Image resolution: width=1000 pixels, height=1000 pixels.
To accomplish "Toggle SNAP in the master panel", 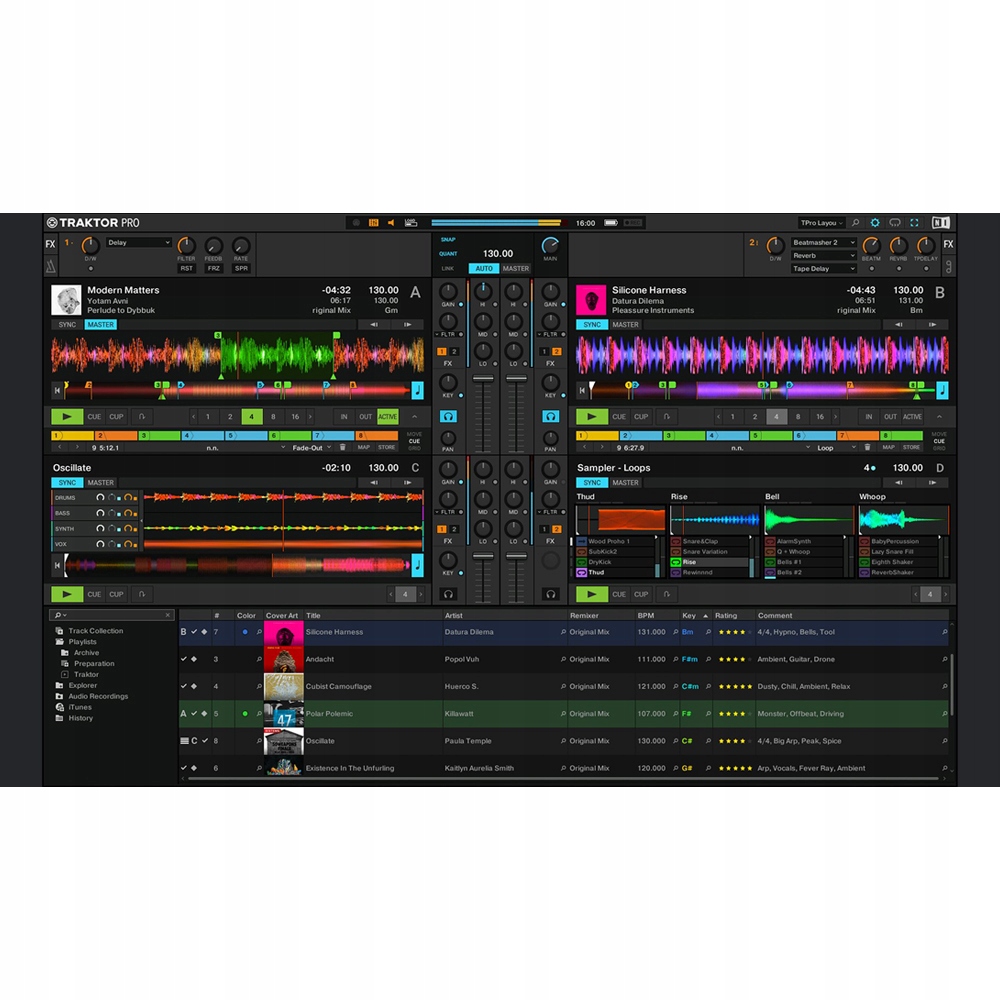I will tap(448, 240).
